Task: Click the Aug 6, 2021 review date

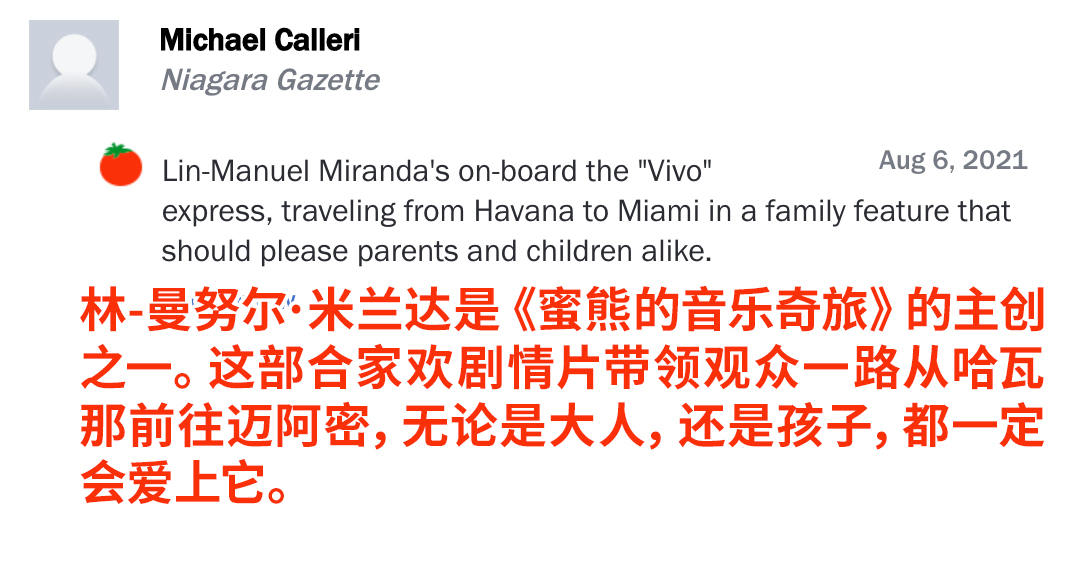Action: click(952, 161)
